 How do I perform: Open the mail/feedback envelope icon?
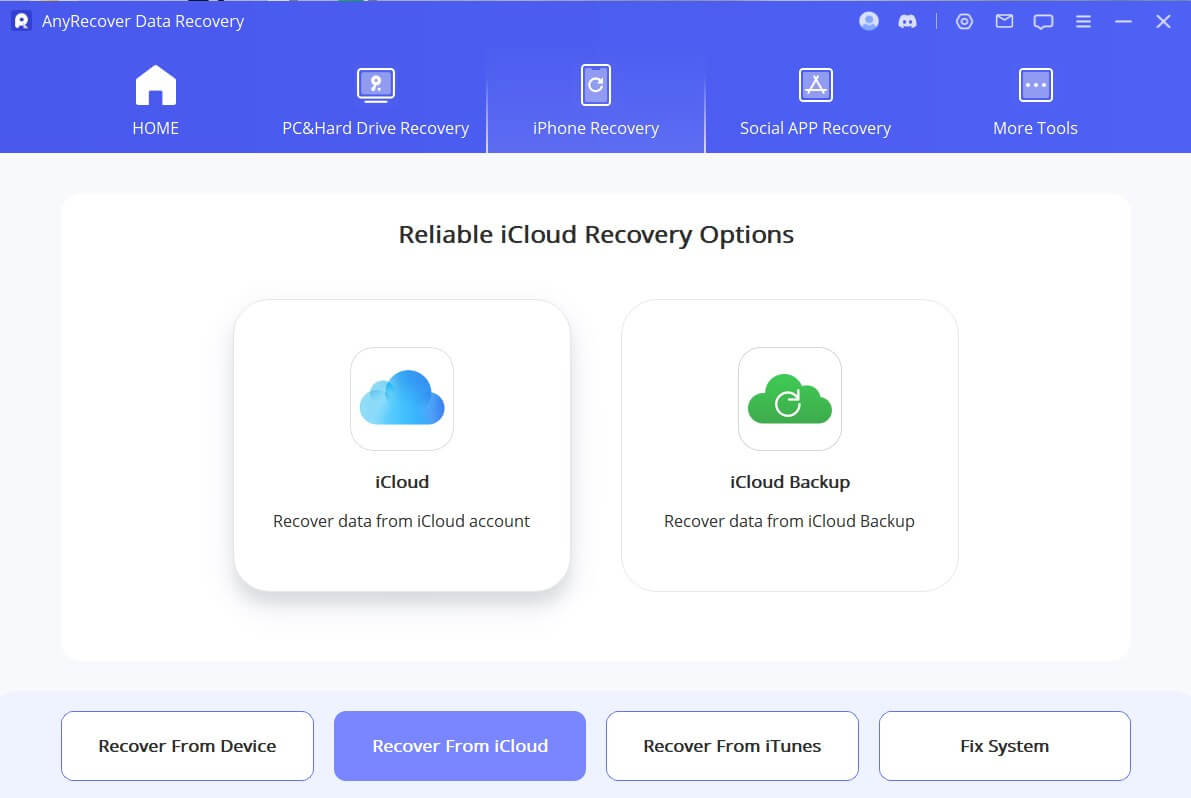pos(1004,20)
